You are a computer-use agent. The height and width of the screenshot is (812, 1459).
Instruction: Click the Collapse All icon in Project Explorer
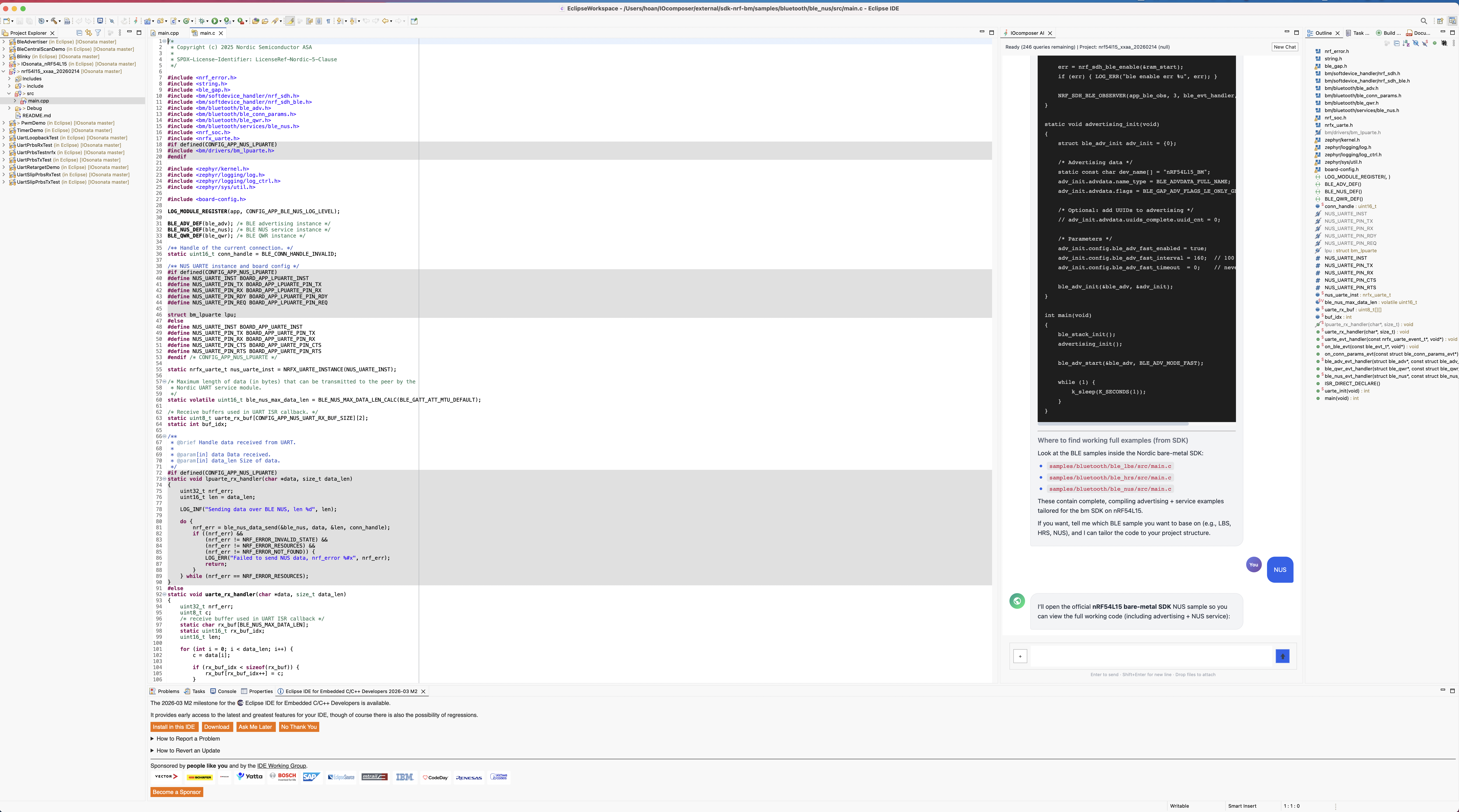pos(79,33)
